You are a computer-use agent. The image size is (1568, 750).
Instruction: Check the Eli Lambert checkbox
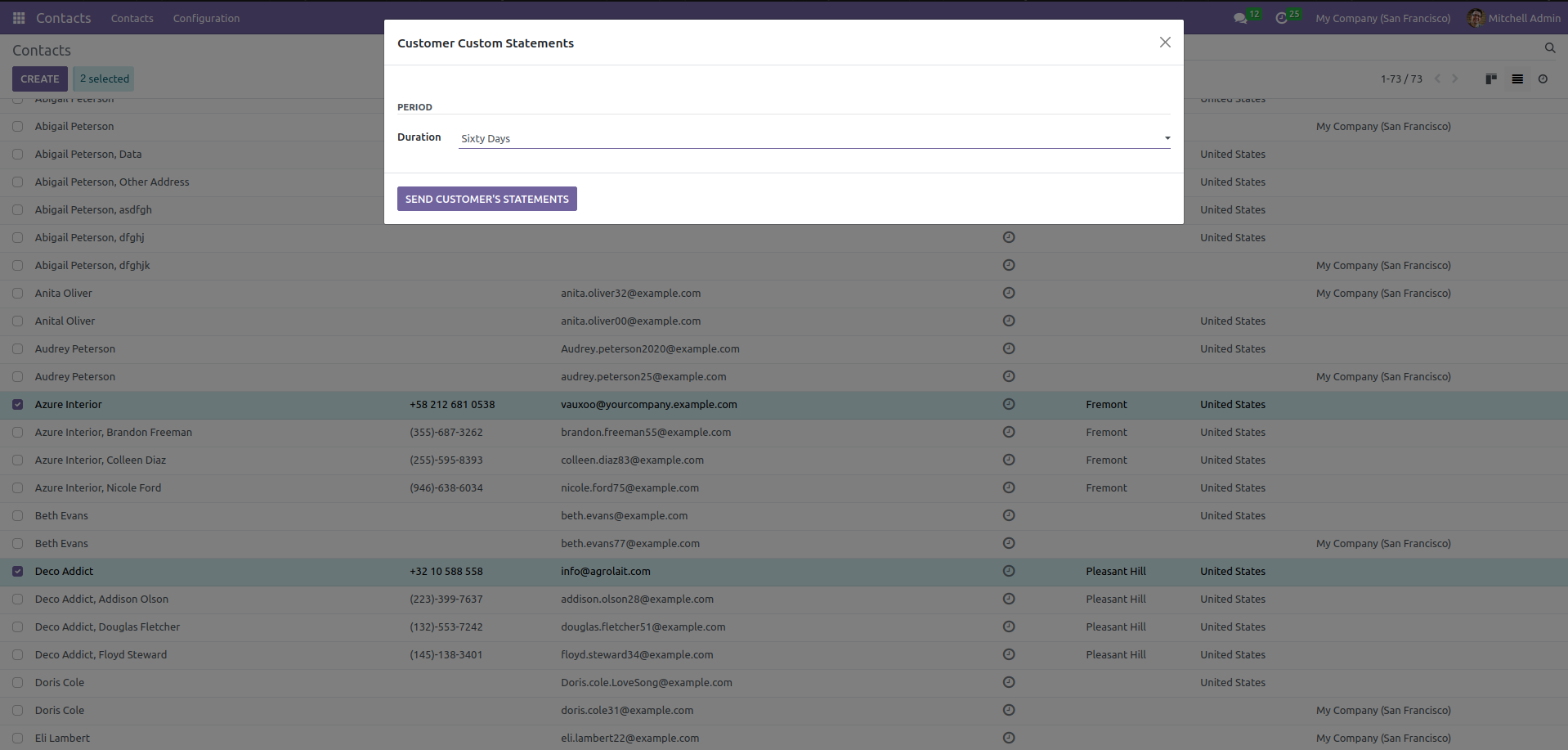pos(17,738)
